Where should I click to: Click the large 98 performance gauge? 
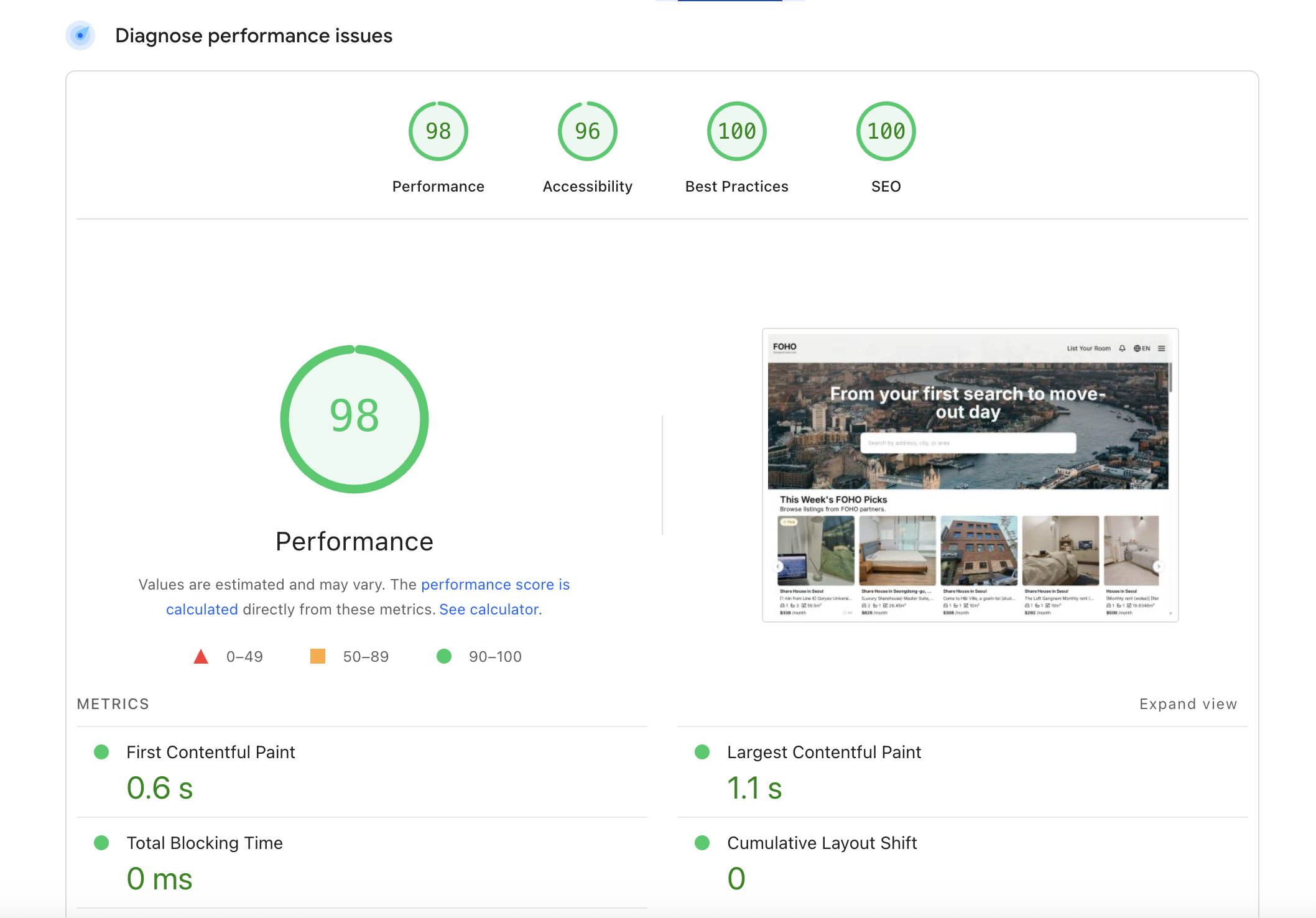[354, 419]
